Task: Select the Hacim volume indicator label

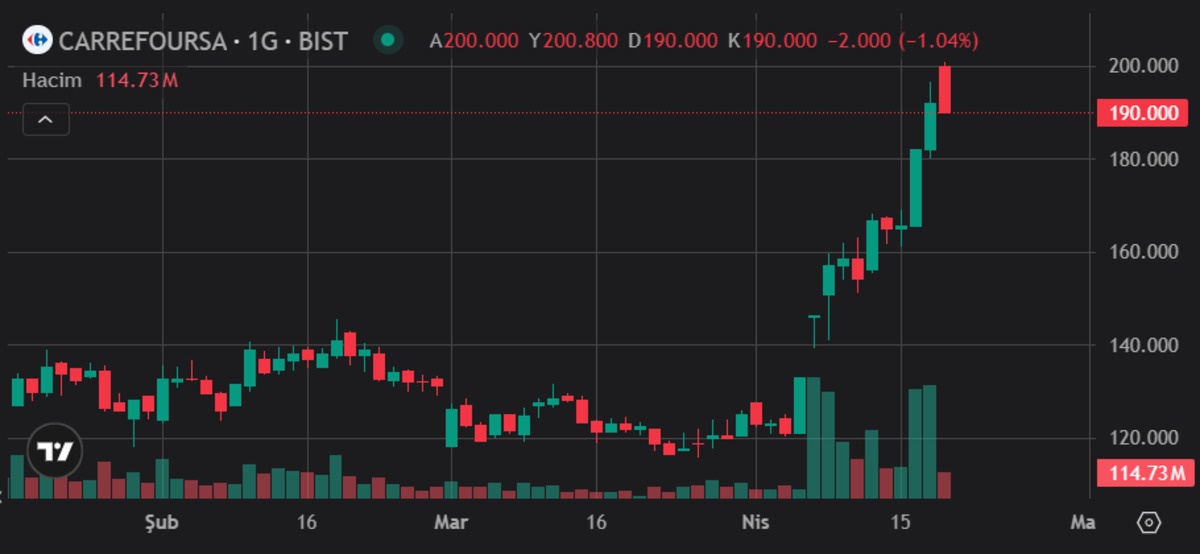Action: point(52,80)
